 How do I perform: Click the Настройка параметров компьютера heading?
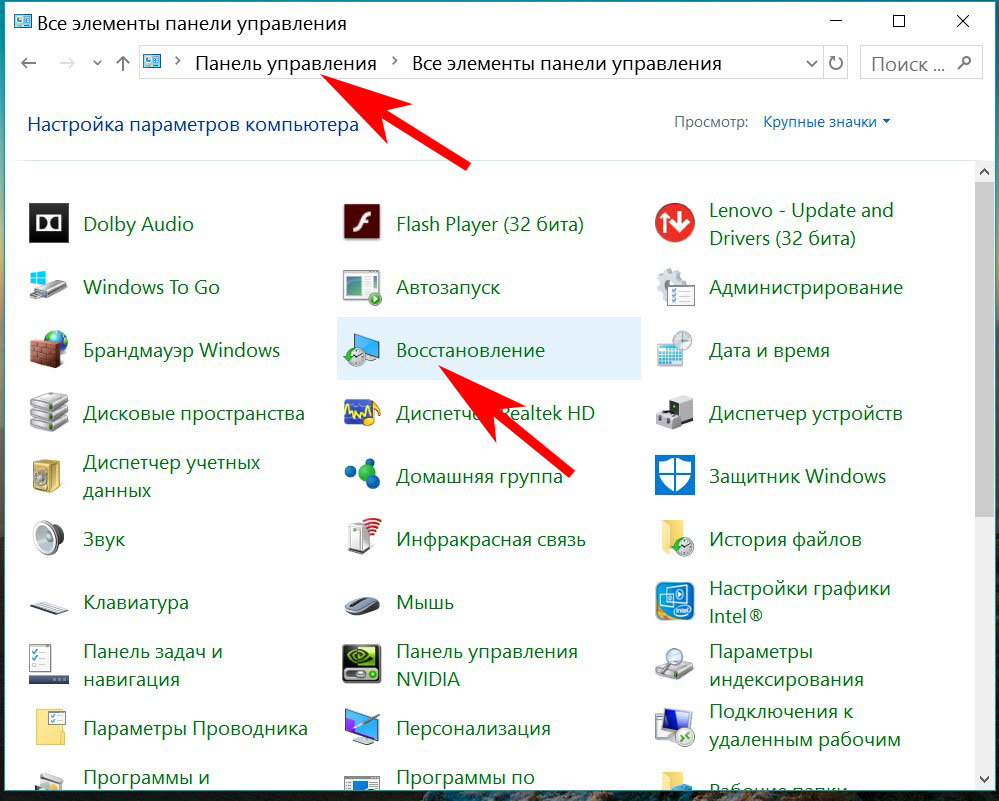(193, 124)
